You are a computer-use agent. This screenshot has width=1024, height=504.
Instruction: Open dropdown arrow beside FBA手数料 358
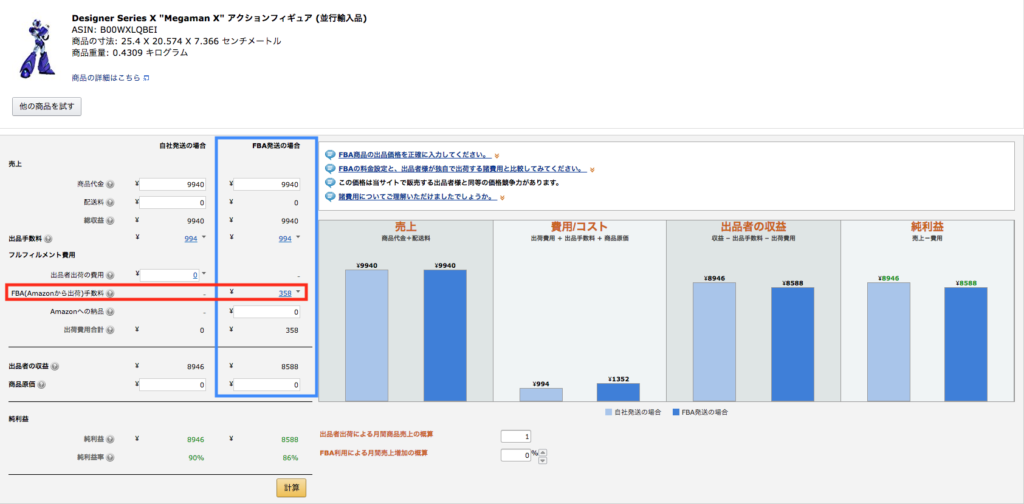[298, 292]
